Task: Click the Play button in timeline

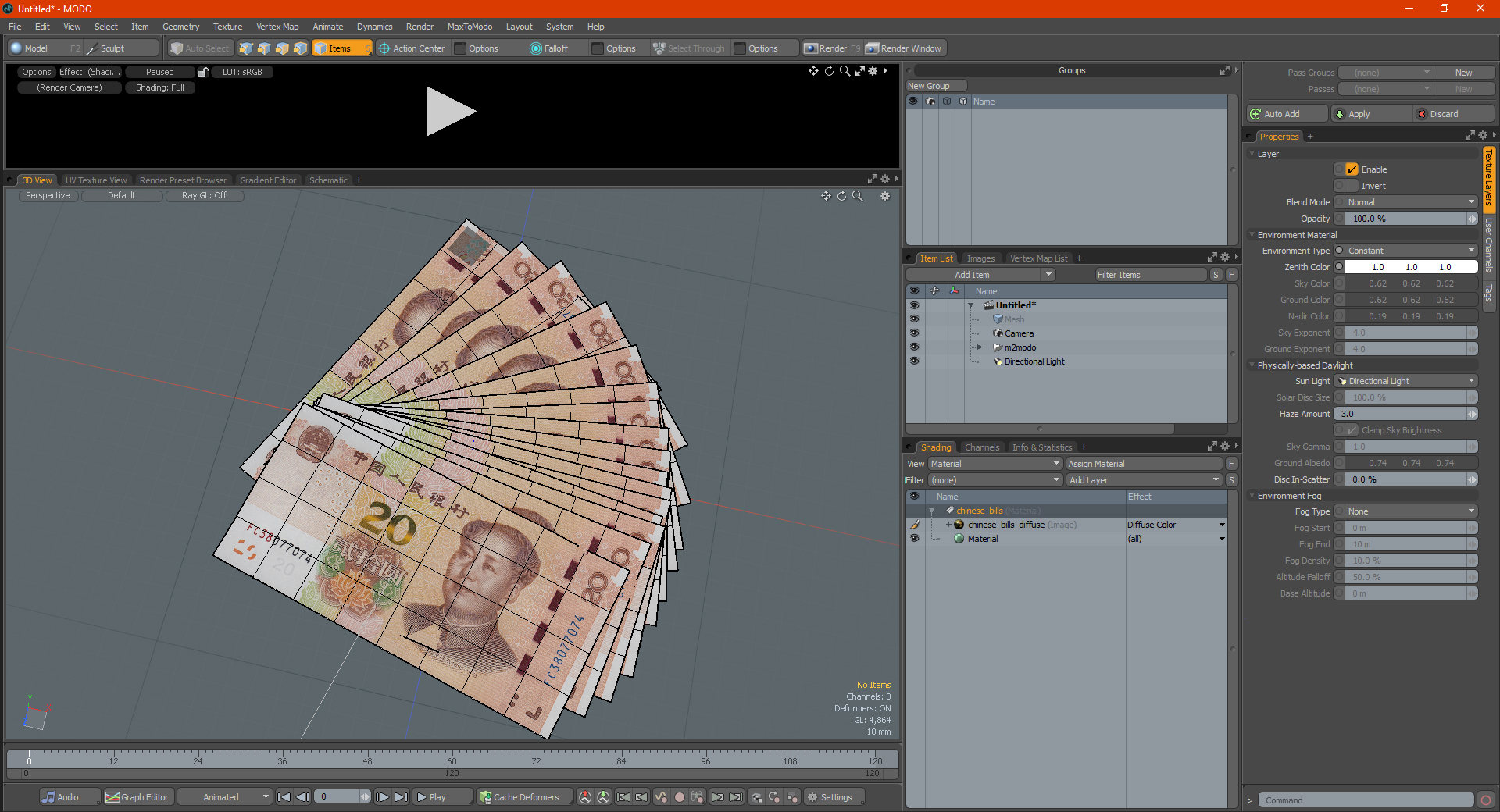Action: 442,797
